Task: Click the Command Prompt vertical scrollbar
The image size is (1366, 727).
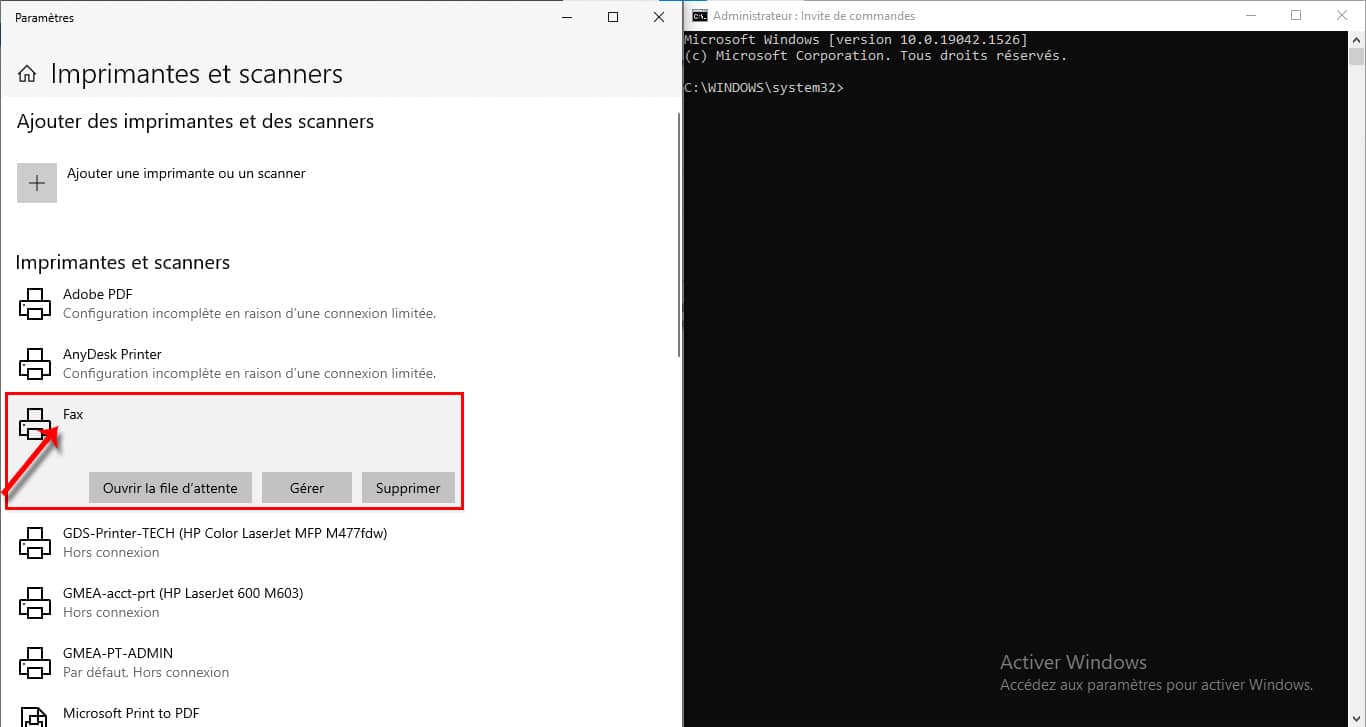Action: 1357,378
